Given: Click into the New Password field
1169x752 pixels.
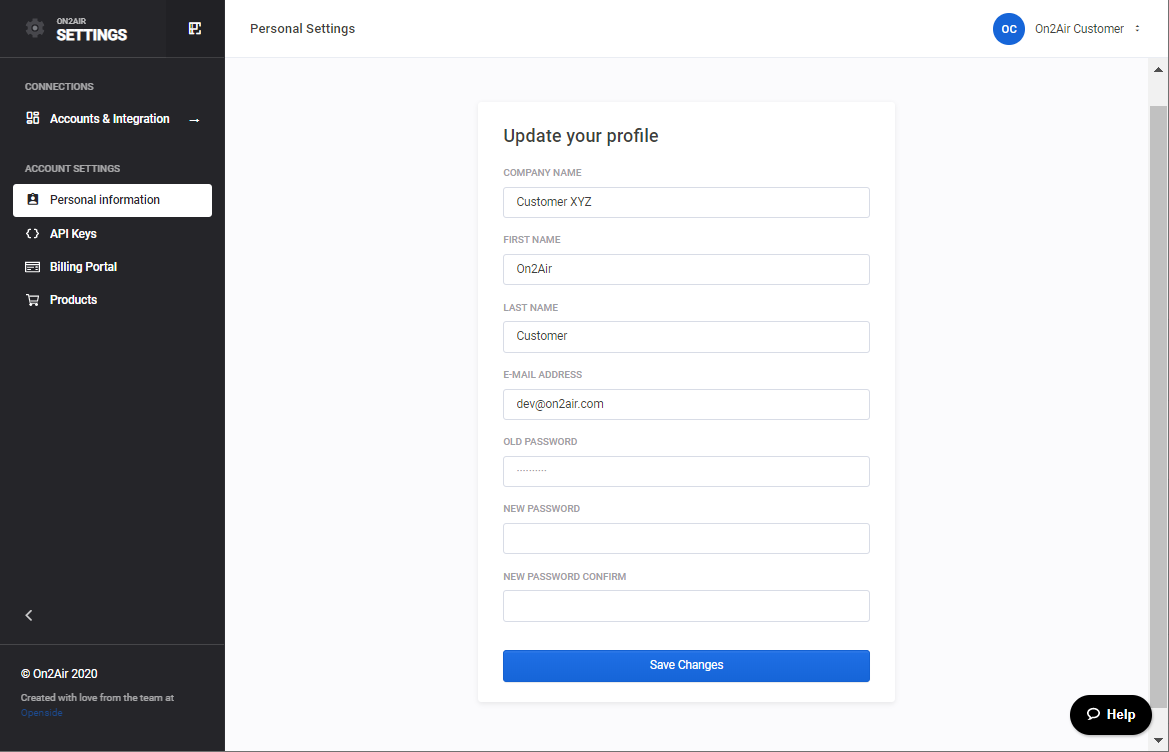Looking at the screenshot, I should pos(686,538).
